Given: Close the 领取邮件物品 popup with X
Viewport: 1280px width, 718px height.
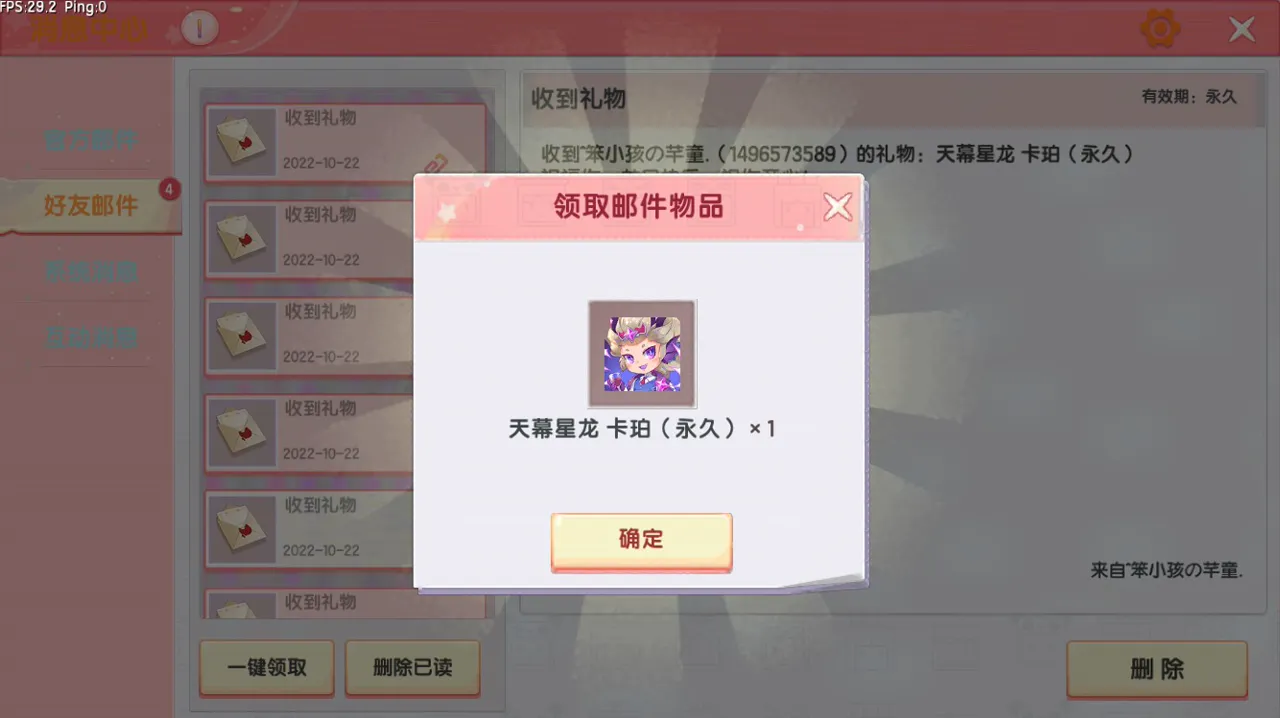Looking at the screenshot, I should 837,207.
